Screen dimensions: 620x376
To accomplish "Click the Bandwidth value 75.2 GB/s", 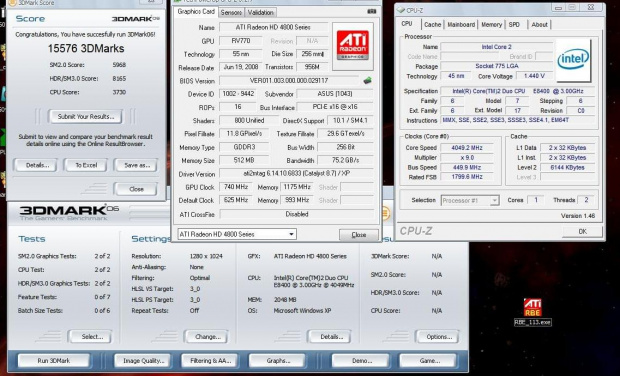I will [345, 161].
